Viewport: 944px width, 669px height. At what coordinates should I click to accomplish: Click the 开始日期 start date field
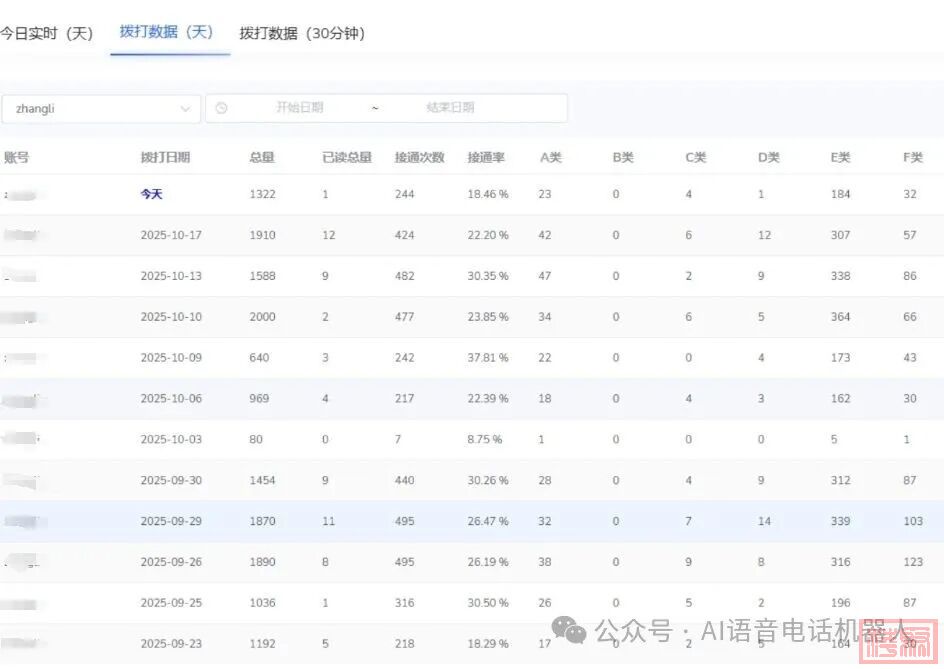coord(299,108)
